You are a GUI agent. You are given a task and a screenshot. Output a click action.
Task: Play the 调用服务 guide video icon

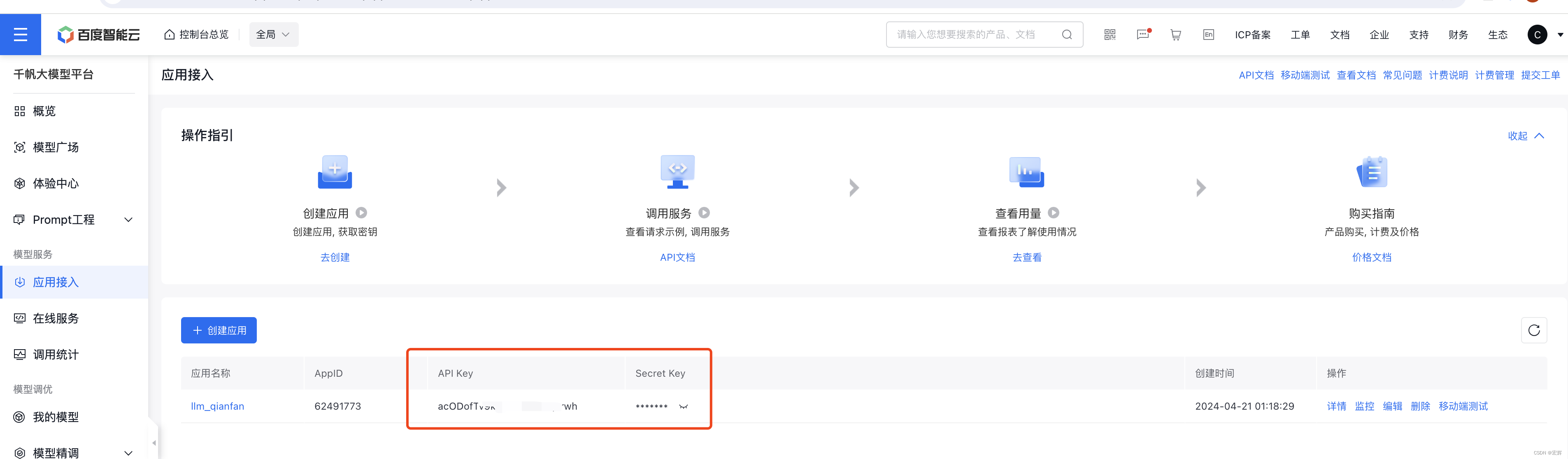(704, 213)
